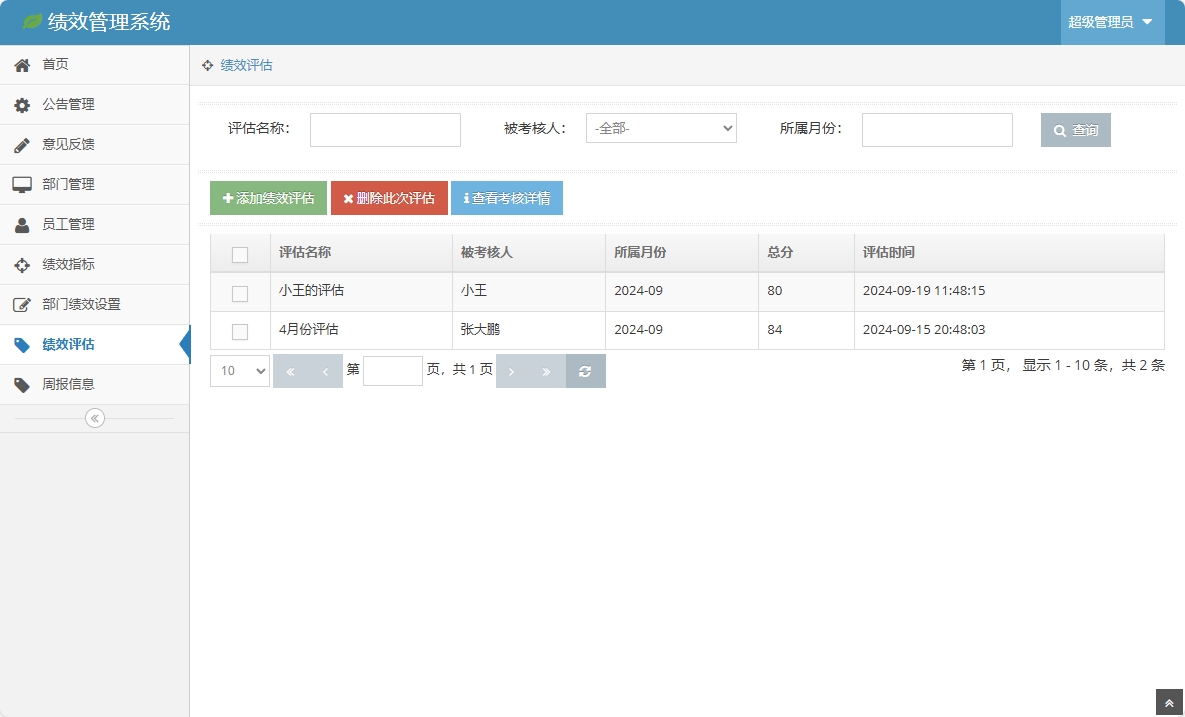The width and height of the screenshot is (1185, 717).
Task: Refresh the table with the pagination refresh icon
Action: pos(586,370)
